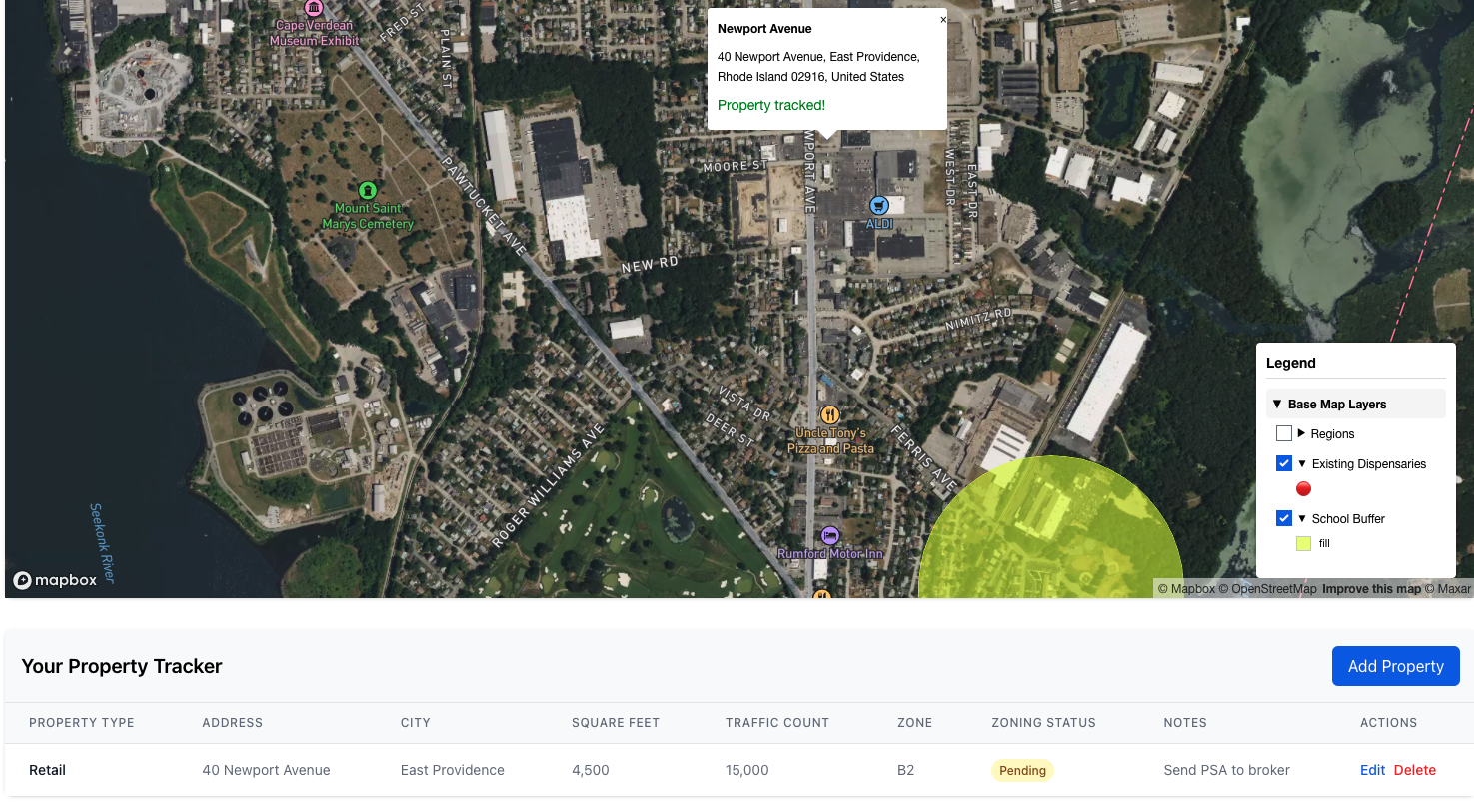Click the yellow fill legend swatch
Viewport: 1474px width, 812px height.
(1303, 543)
